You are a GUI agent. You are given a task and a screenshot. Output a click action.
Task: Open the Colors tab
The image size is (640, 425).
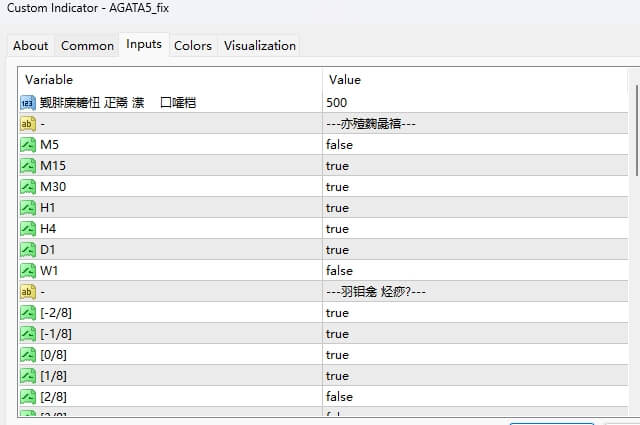coord(193,46)
